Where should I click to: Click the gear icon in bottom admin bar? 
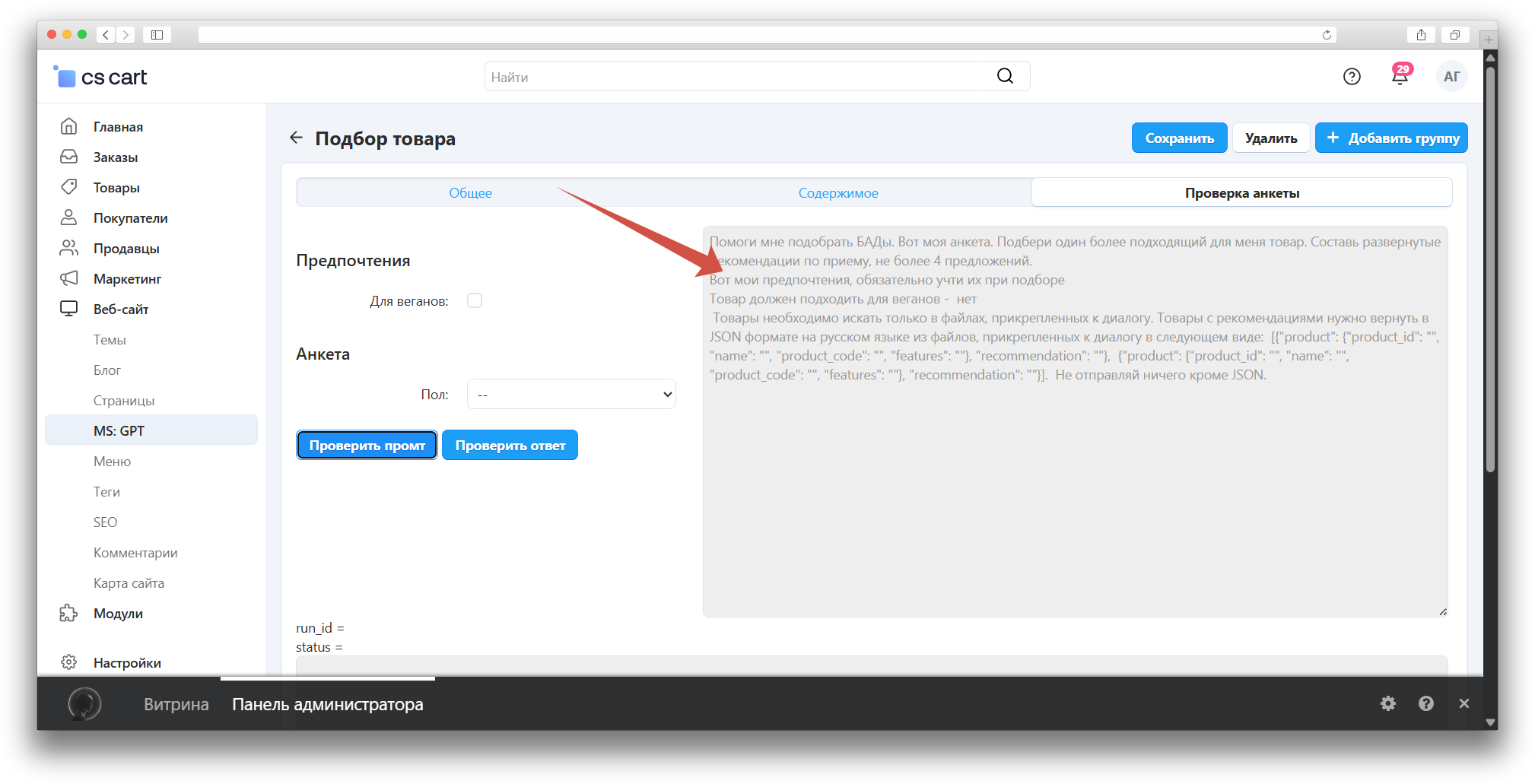coord(1388,703)
